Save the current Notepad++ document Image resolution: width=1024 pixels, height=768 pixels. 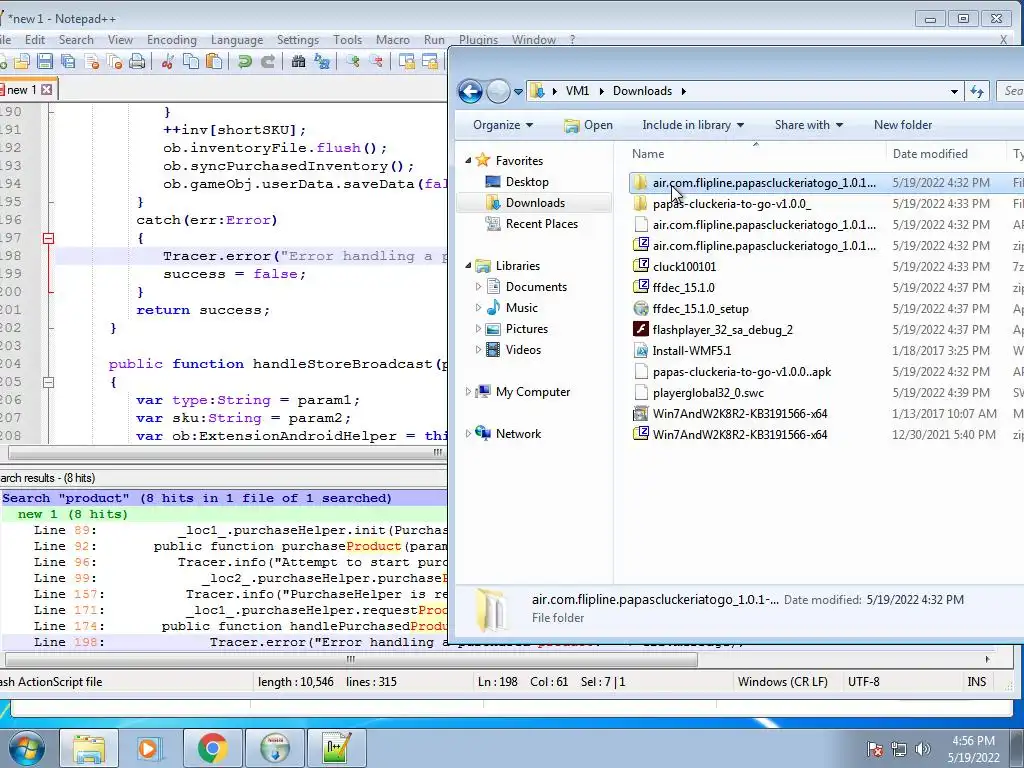click(44, 62)
